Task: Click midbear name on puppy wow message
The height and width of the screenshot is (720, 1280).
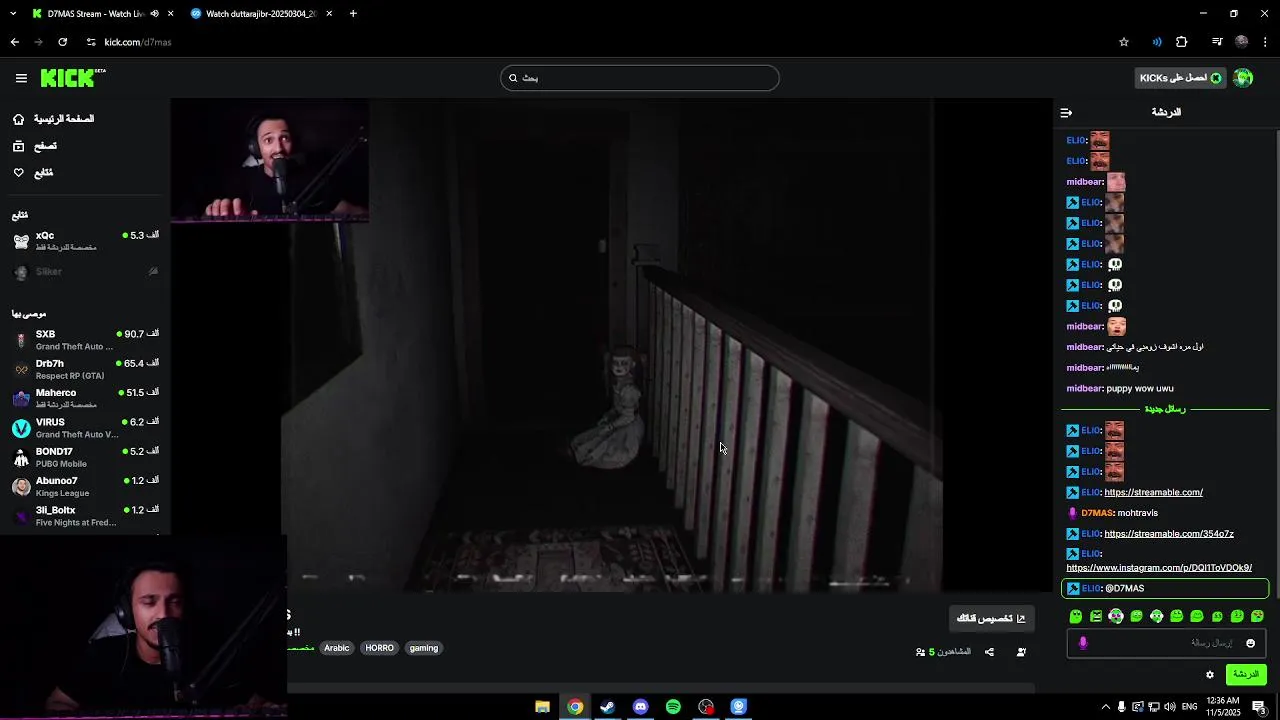Action: (1085, 388)
